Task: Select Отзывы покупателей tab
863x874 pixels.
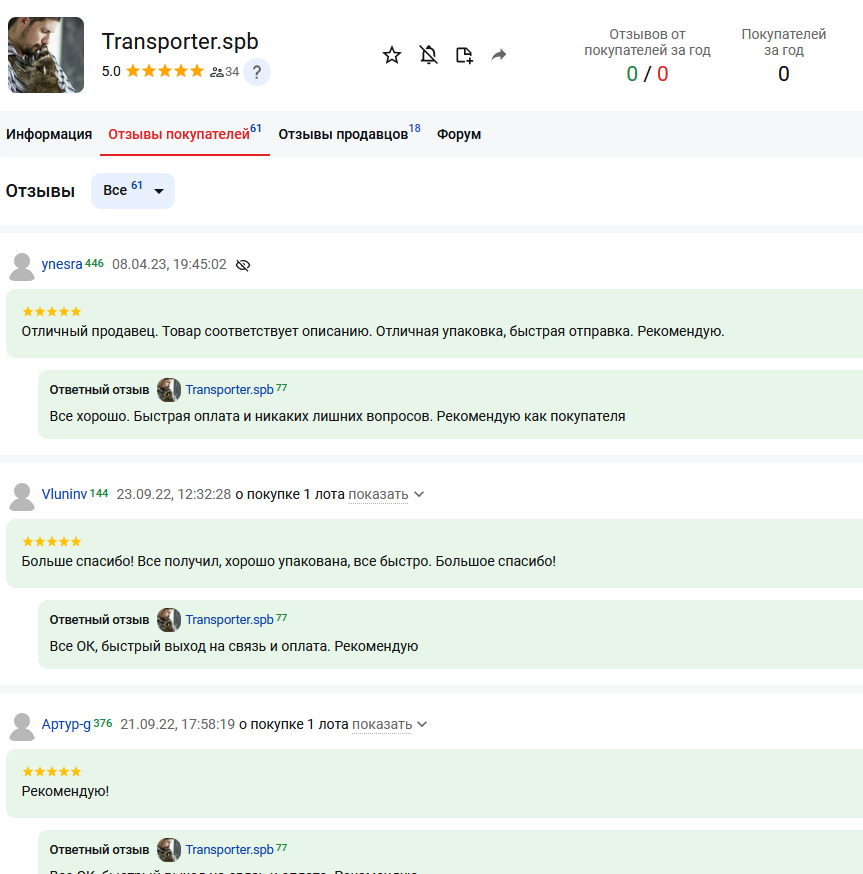Action: point(179,134)
